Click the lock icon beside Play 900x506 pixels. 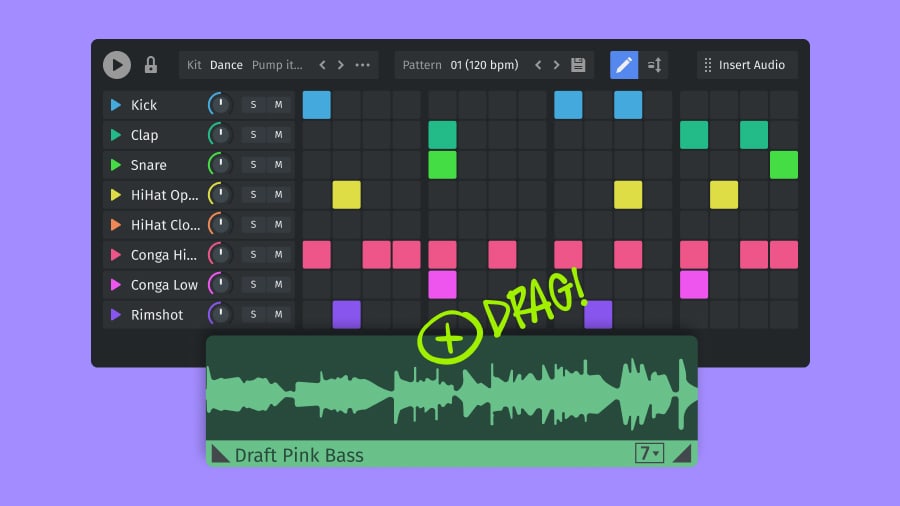click(x=151, y=65)
